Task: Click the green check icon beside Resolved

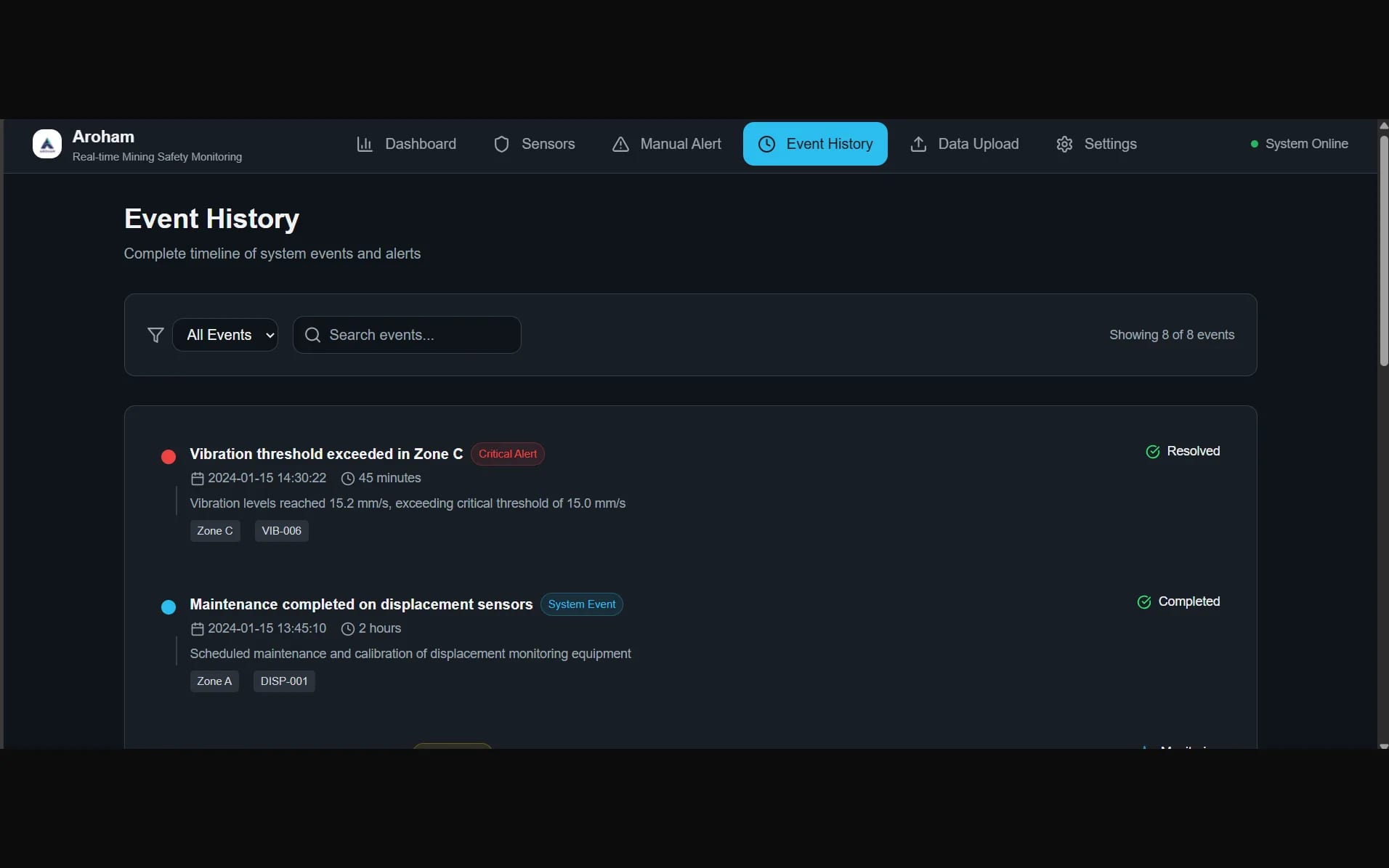Action: pyautogui.click(x=1153, y=452)
